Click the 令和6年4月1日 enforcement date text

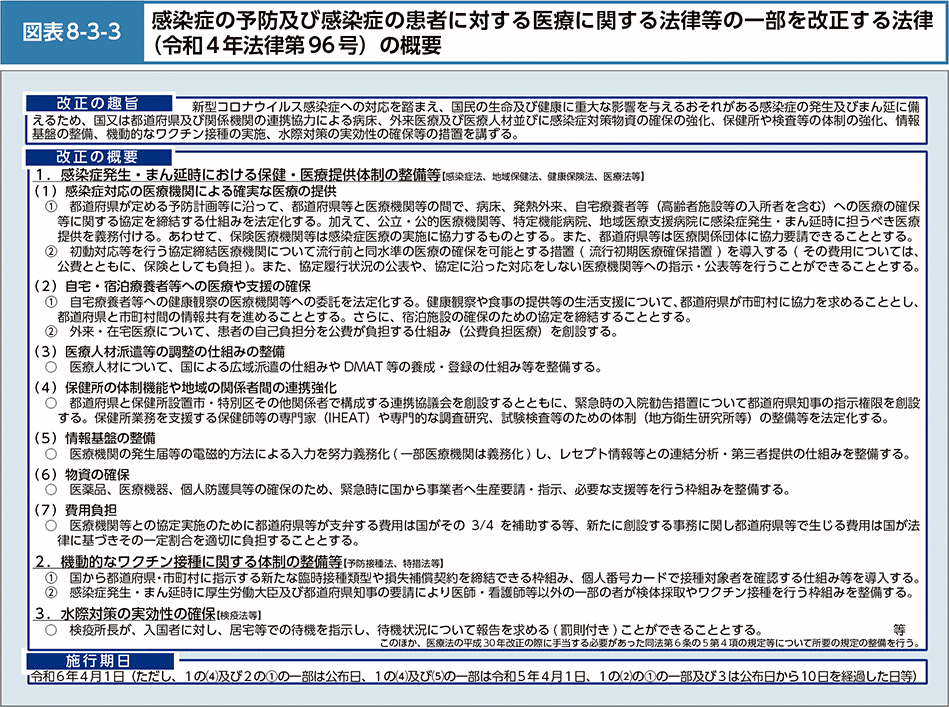(x=80, y=677)
